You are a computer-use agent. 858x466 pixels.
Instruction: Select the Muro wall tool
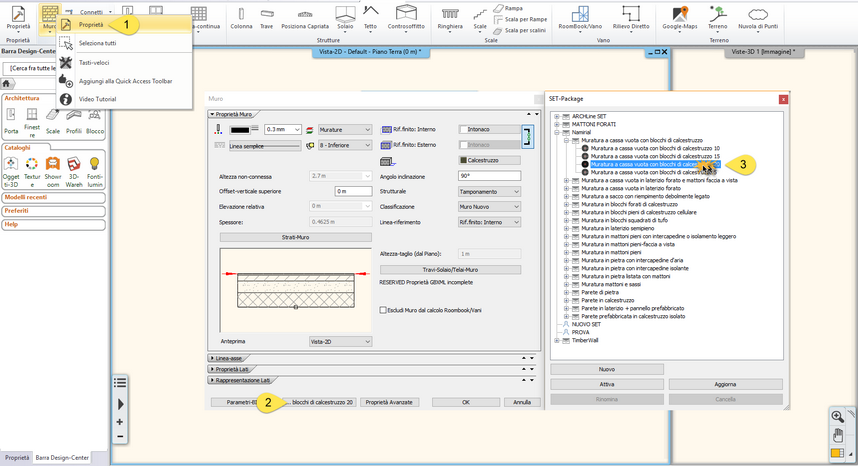(49, 17)
